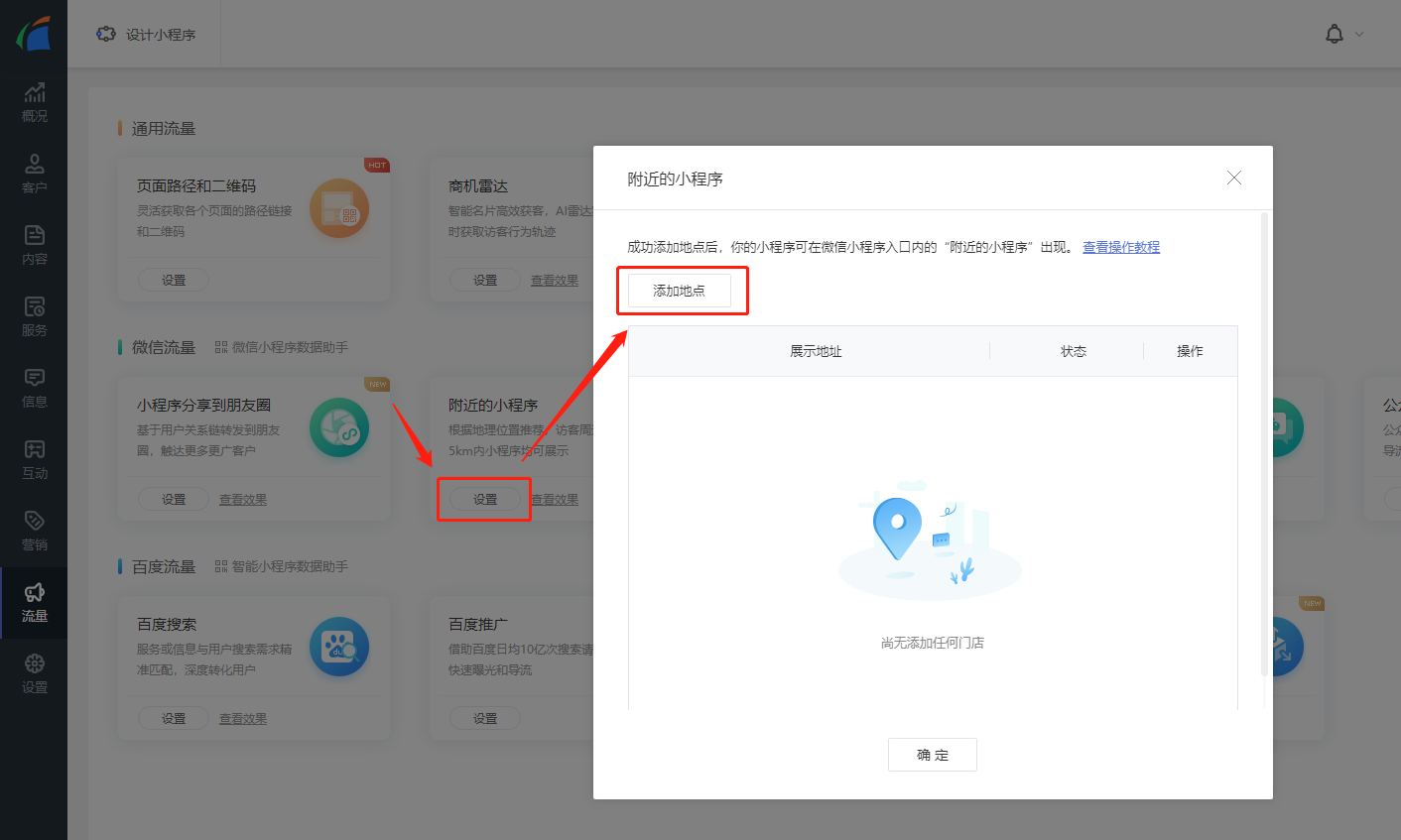Open the 内容 content sidebar icon
This screenshot has height=840, width=1401.
coord(34,245)
